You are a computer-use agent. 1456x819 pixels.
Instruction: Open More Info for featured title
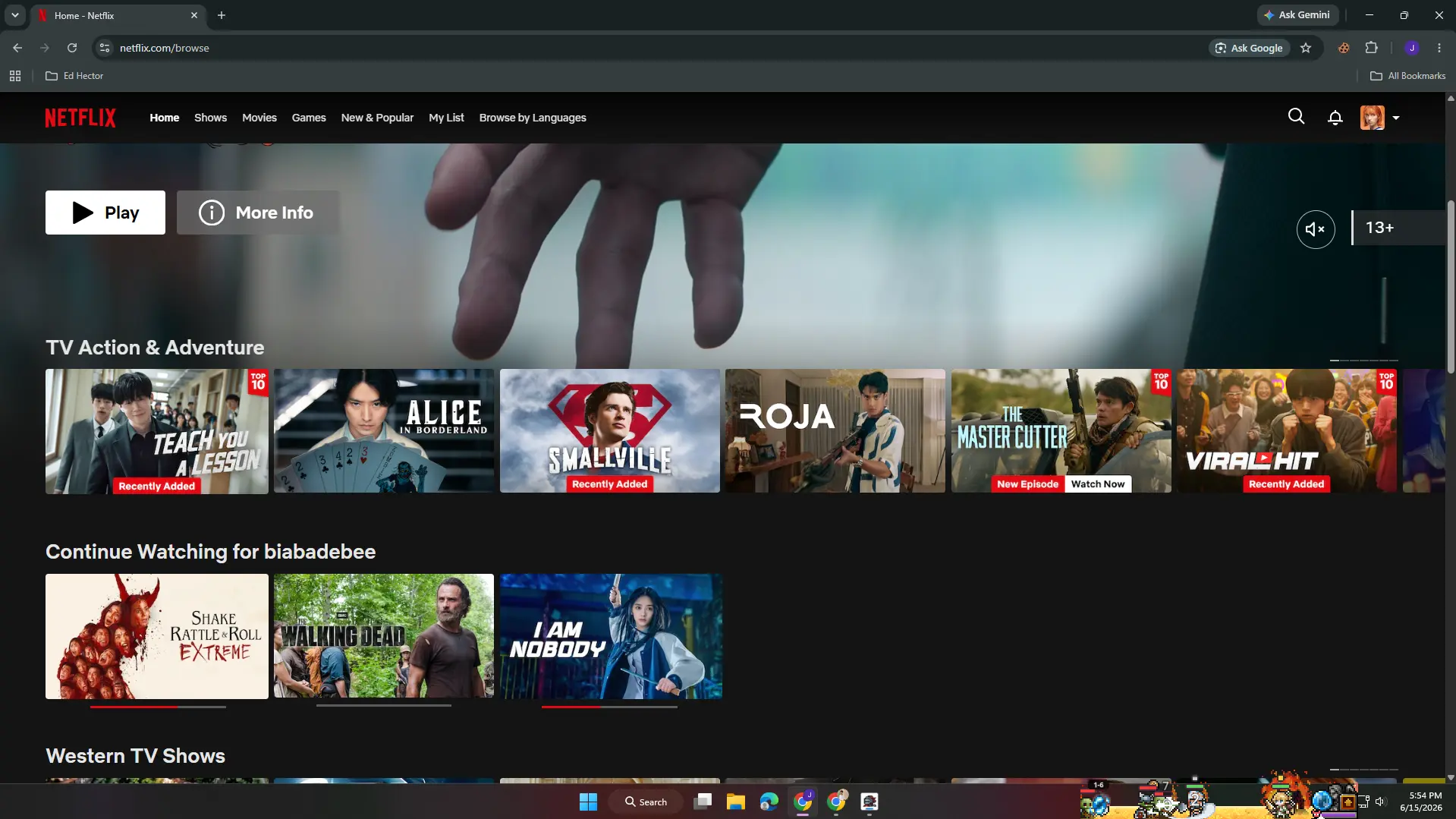(x=257, y=213)
